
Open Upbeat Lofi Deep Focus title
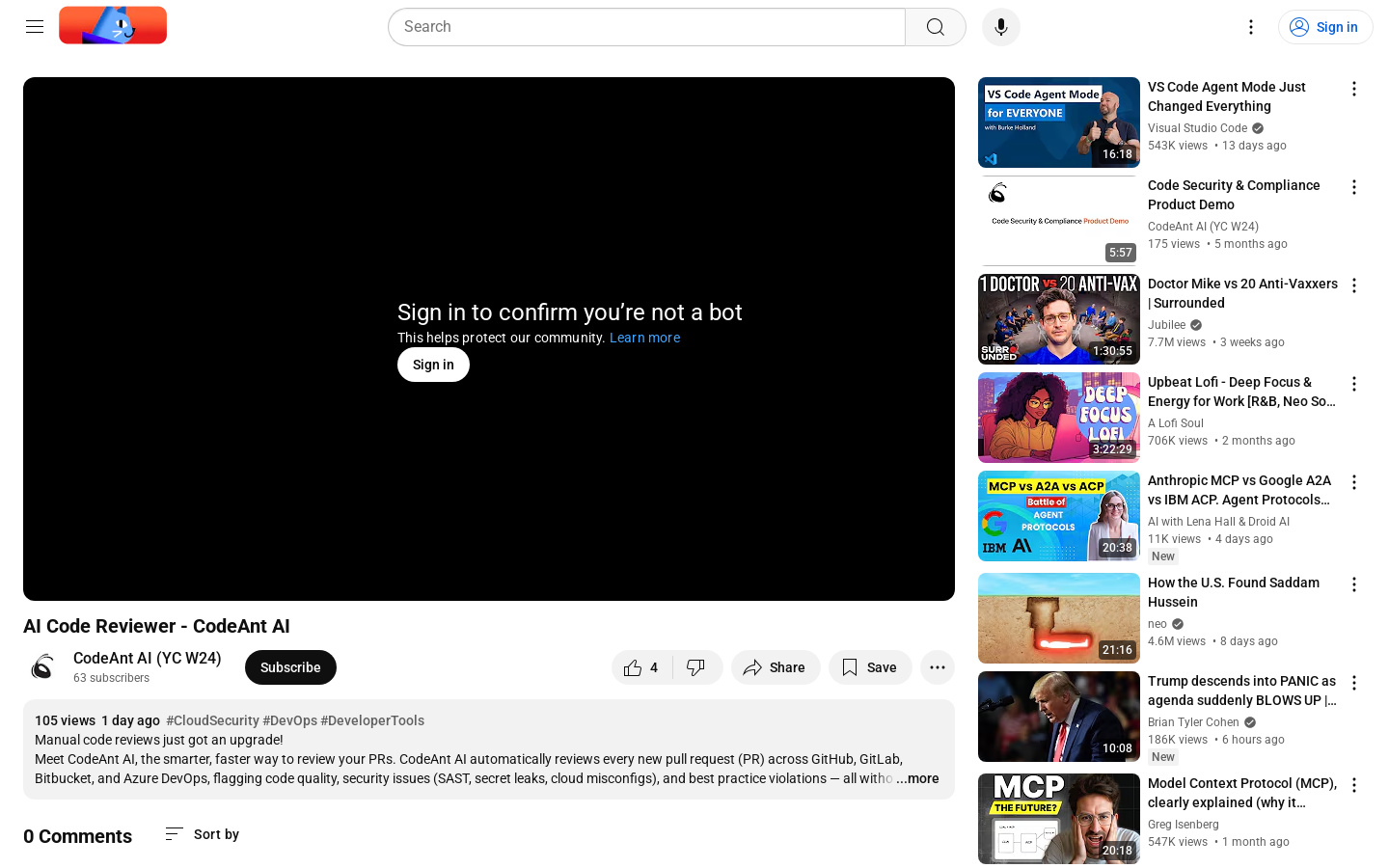(x=1241, y=392)
